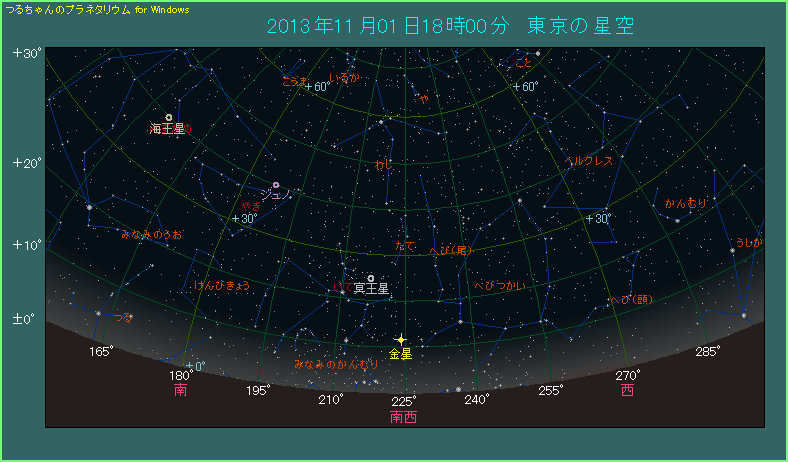Click the 西 (west) direction label
Viewport: 788px width, 462px height.
click(627, 390)
